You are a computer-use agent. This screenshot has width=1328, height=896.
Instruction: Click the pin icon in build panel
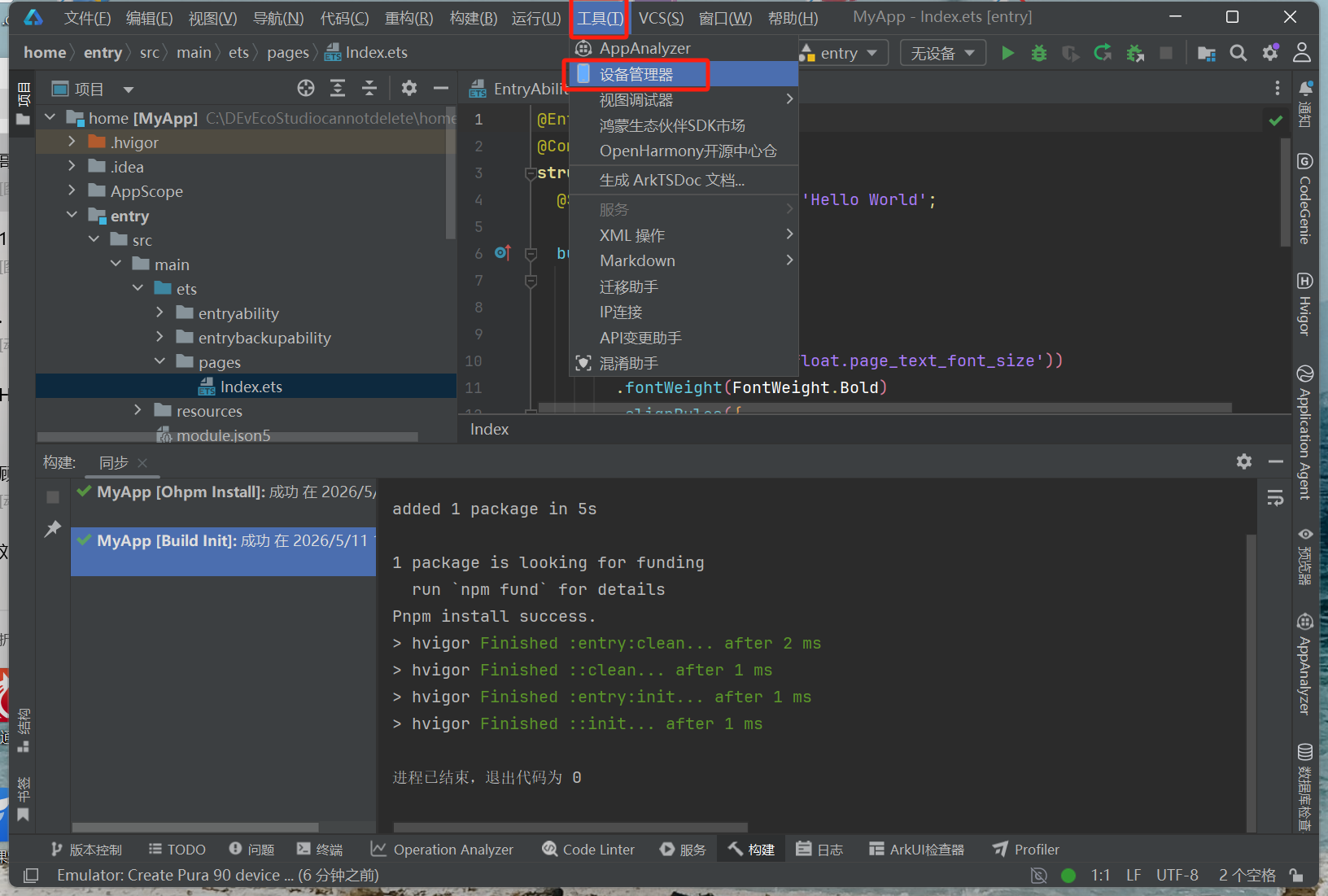53,529
